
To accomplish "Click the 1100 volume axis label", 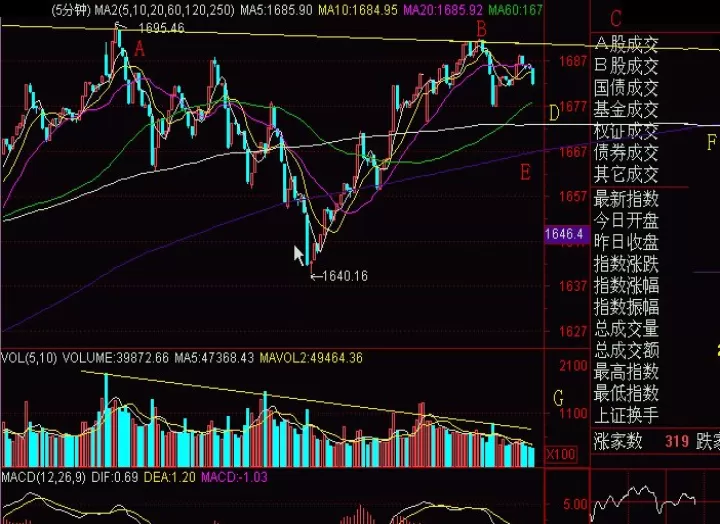I will [573, 413].
